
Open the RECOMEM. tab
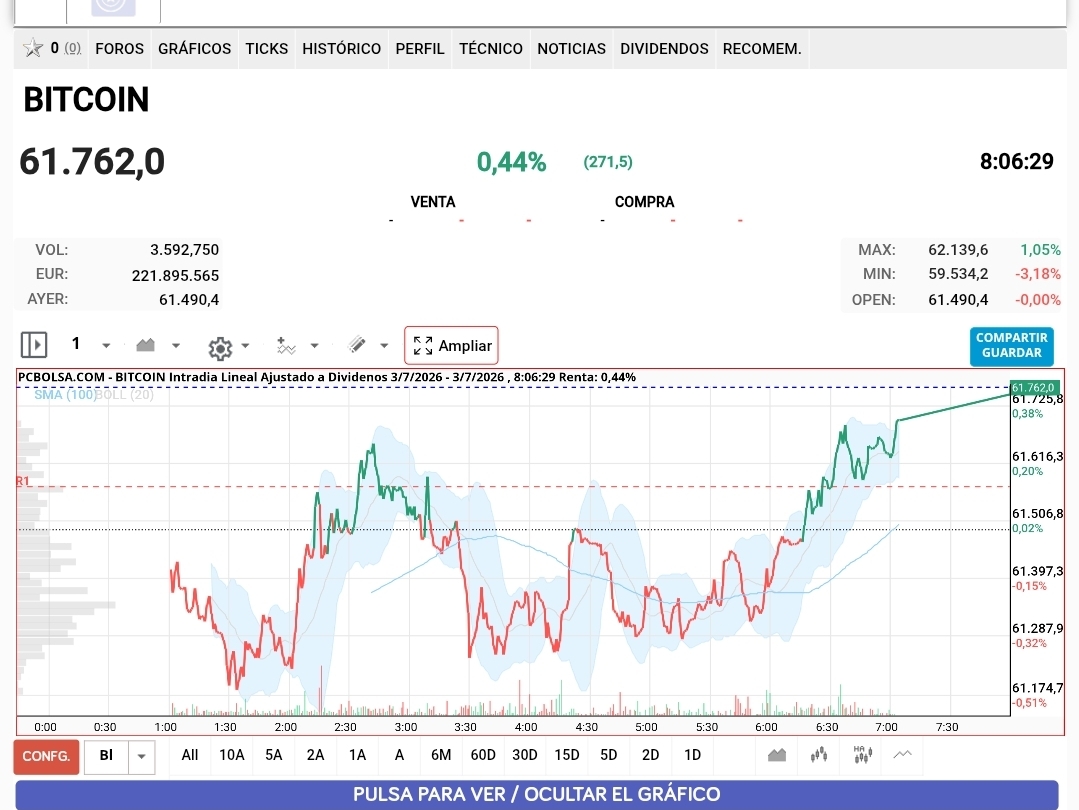tap(762, 49)
